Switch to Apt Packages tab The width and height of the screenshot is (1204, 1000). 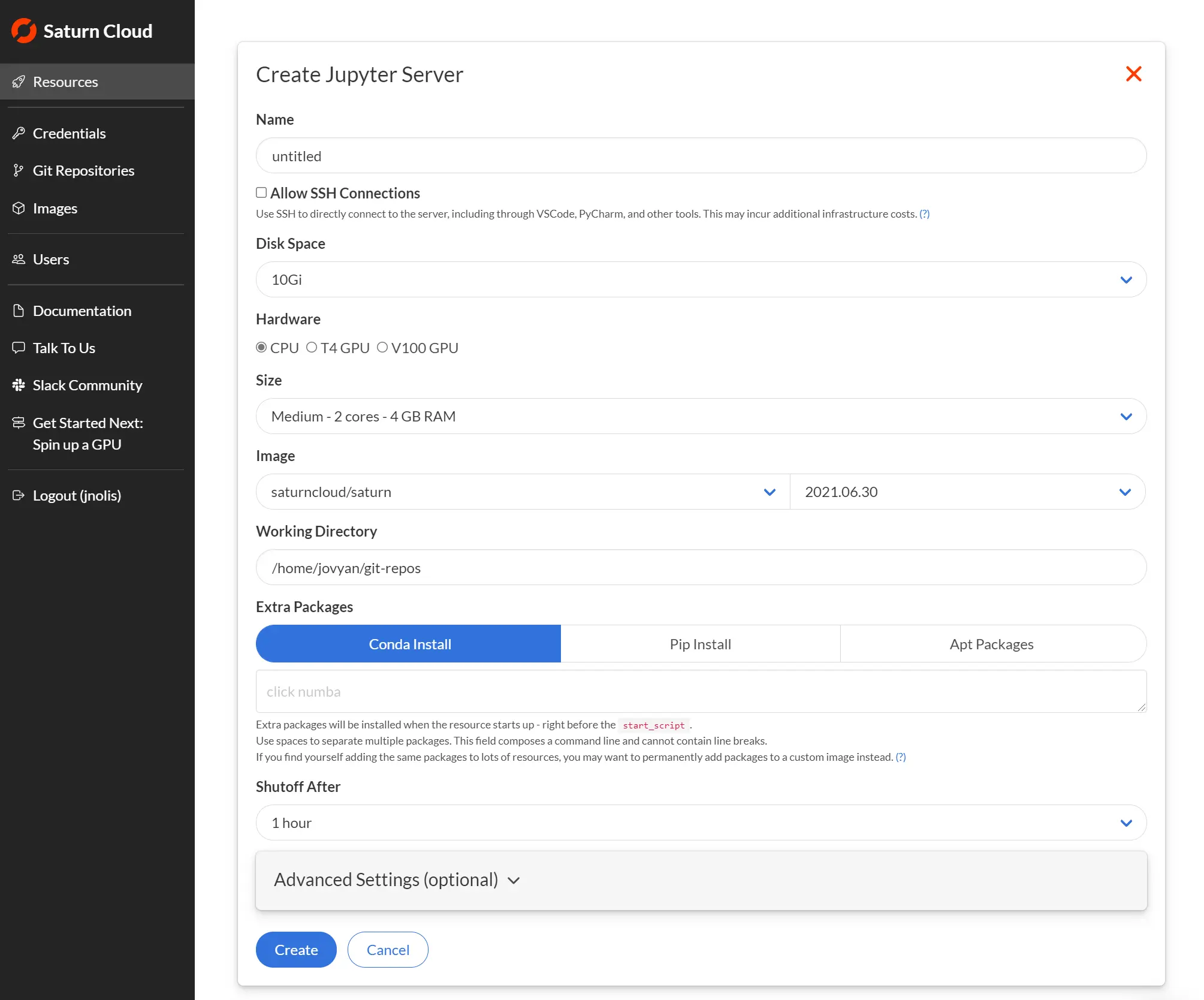[x=991, y=644]
